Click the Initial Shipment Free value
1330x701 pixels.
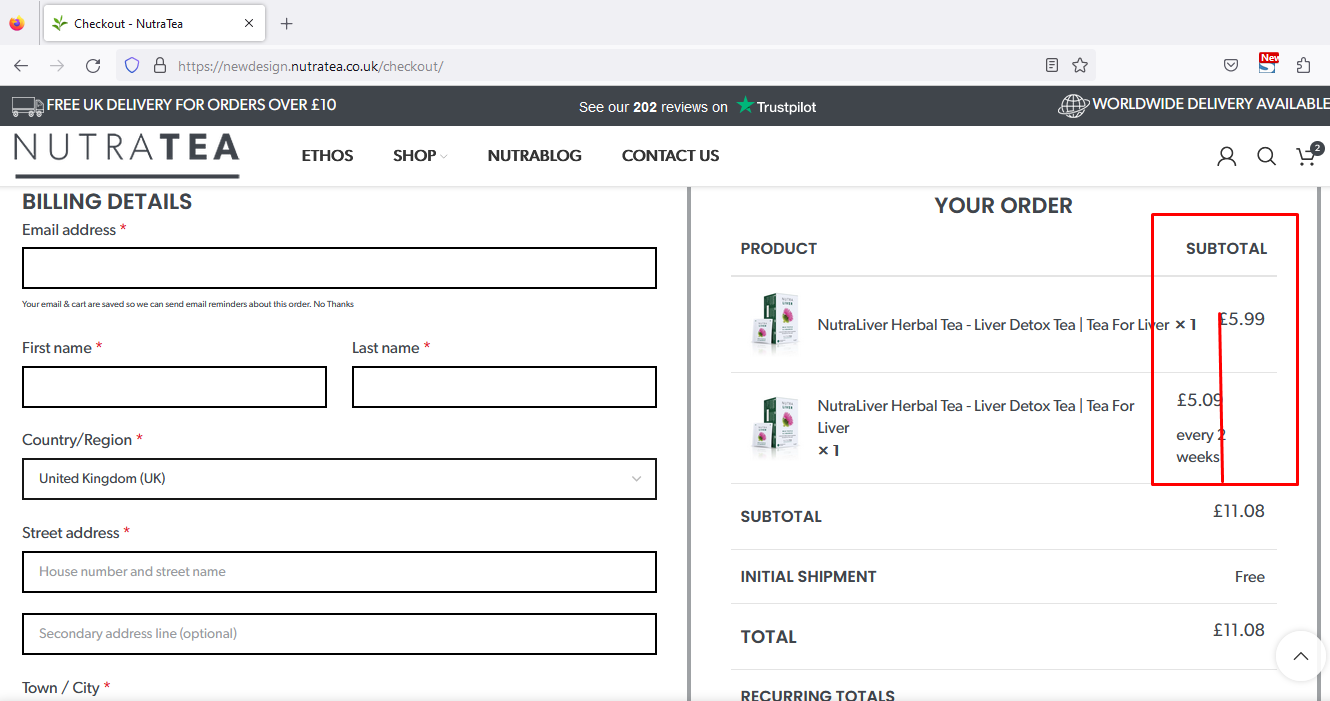pyautogui.click(x=1250, y=577)
